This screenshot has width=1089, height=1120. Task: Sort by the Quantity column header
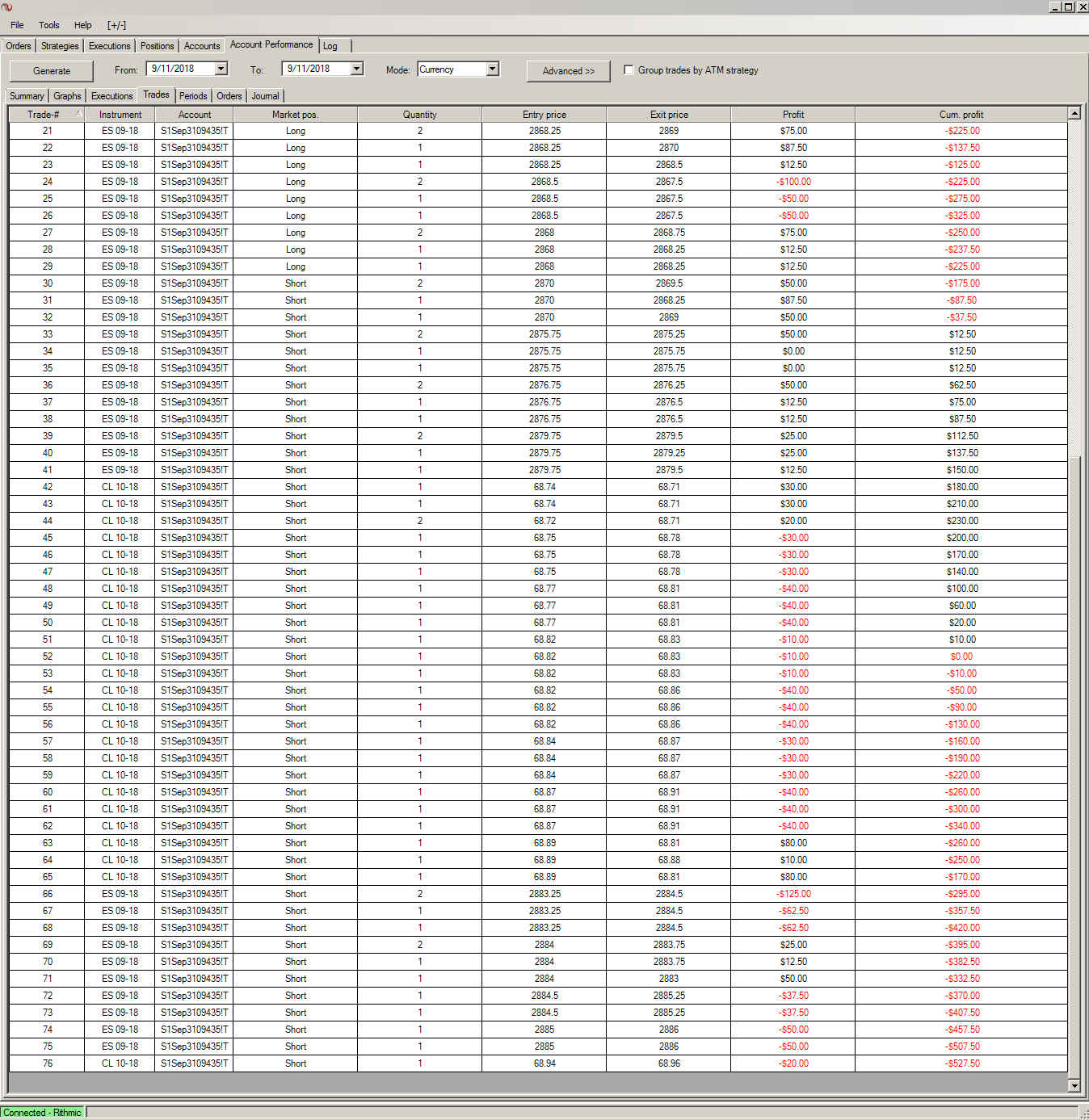(420, 115)
